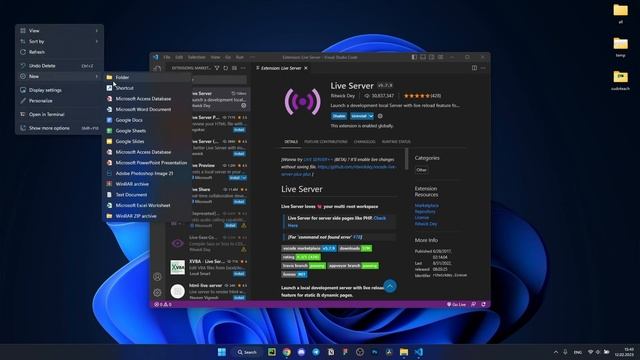This screenshot has width=640, height=360.
Task: Click Undo Delete in the context menu
Action: click(x=59, y=66)
